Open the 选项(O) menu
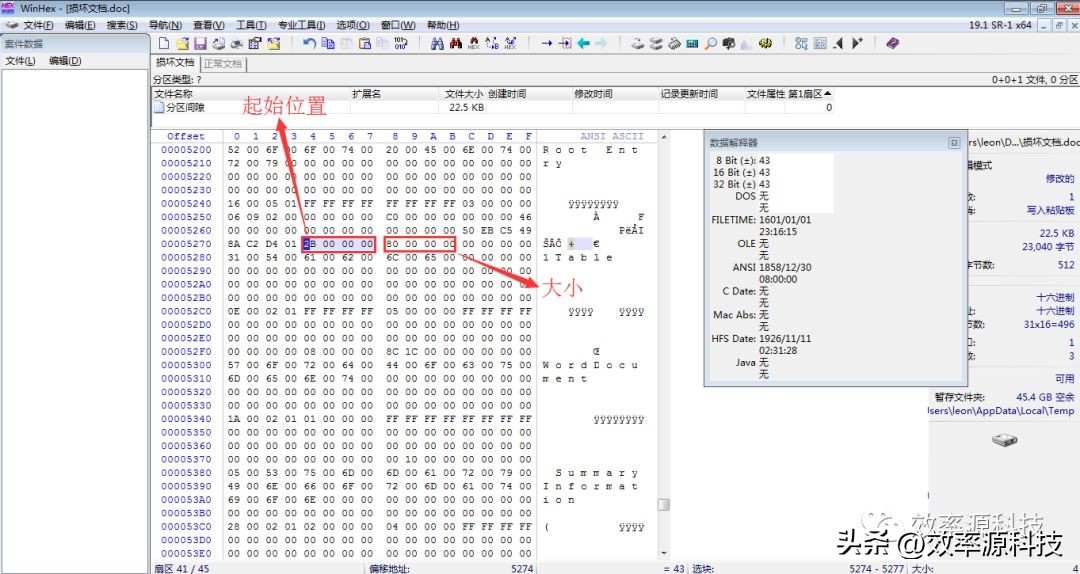 tap(353, 25)
